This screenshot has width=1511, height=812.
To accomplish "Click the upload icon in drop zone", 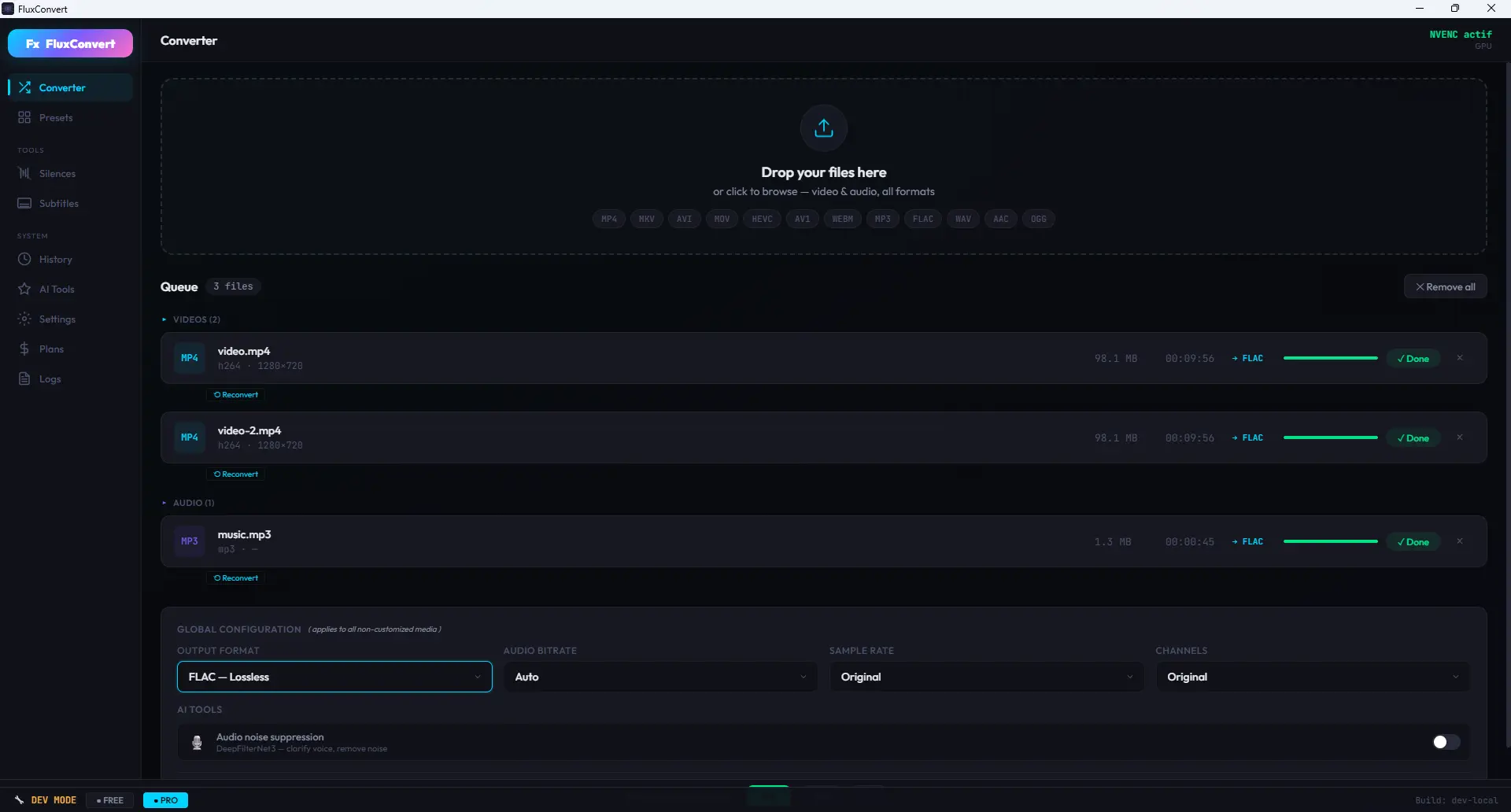I will click(823, 127).
